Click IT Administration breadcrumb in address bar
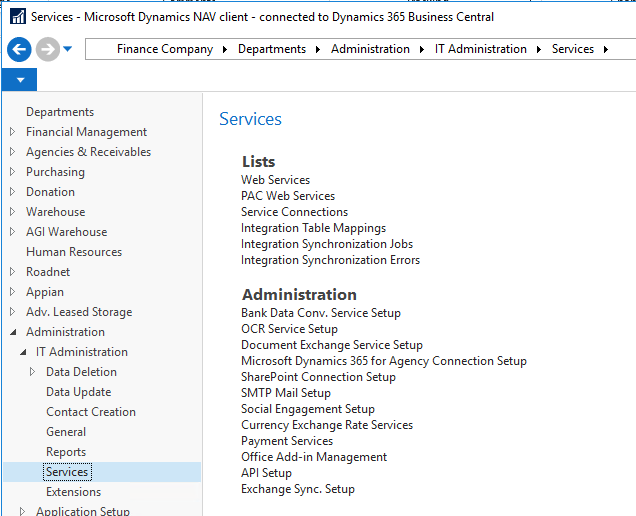This screenshot has width=636, height=516. point(480,49)
